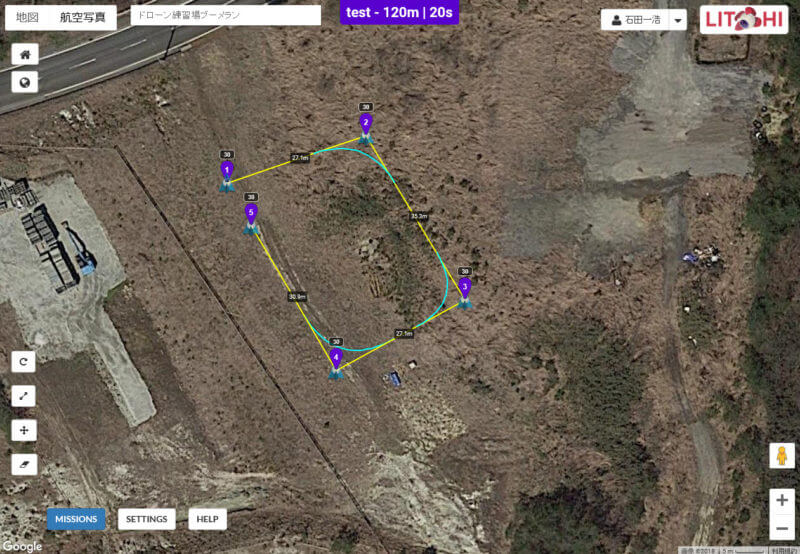Click the globe icon button
Viewport: 800px width, 554px height.
pyautogui.click(x=24, y=82)
